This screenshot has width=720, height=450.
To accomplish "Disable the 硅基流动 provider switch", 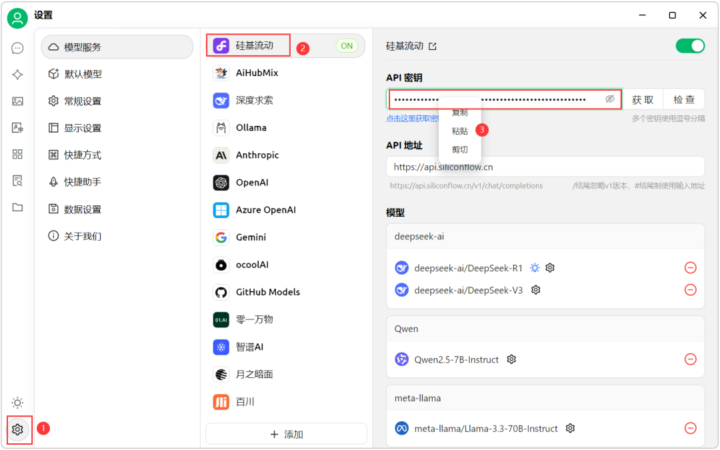I will pos(690,46).
